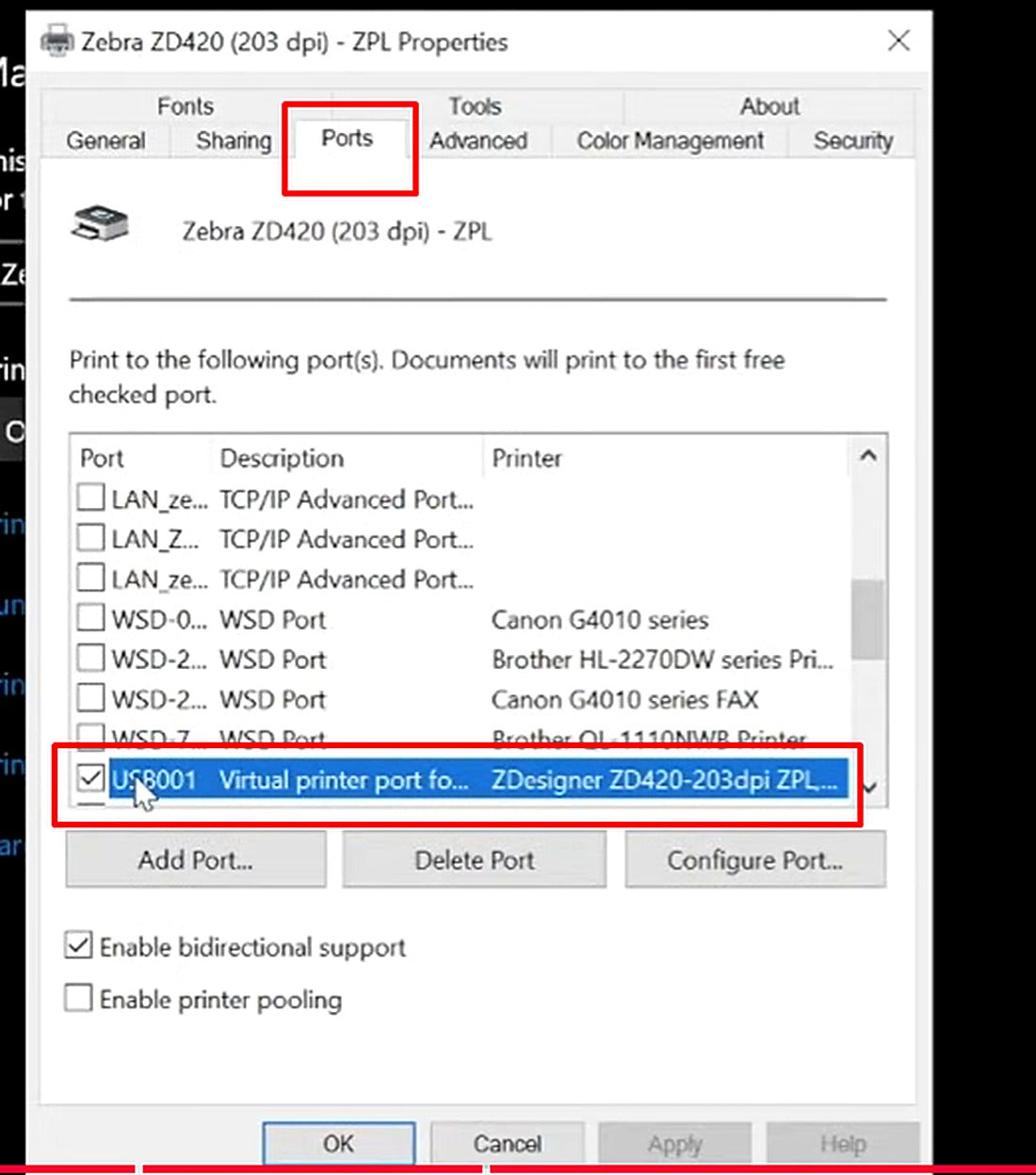1036x1175 pixels.
Task: Check the WSD-0... Canon G4010 series checkbox
Action: pos(90,617)
